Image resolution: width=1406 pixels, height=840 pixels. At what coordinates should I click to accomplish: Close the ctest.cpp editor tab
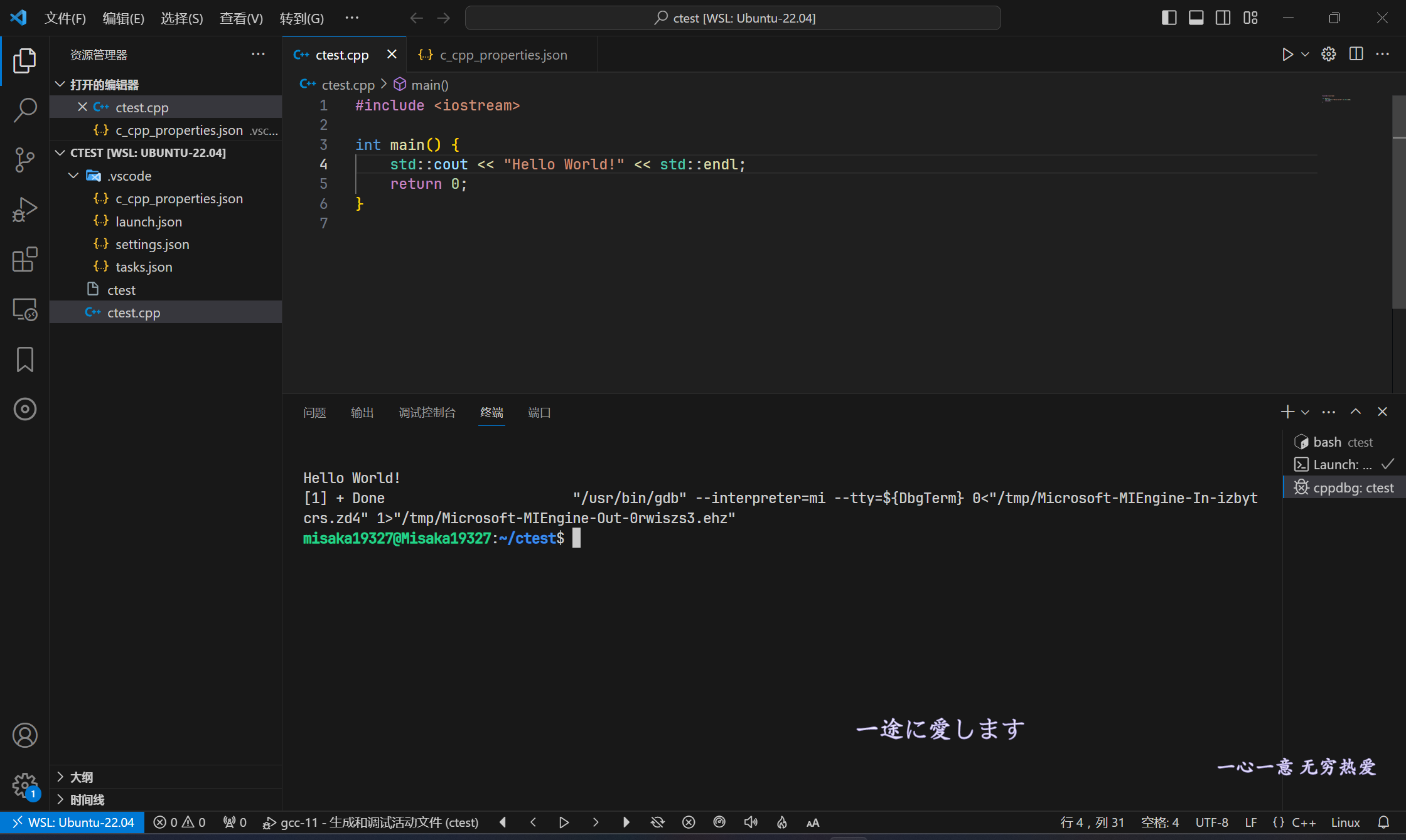[x=392, y=55]
